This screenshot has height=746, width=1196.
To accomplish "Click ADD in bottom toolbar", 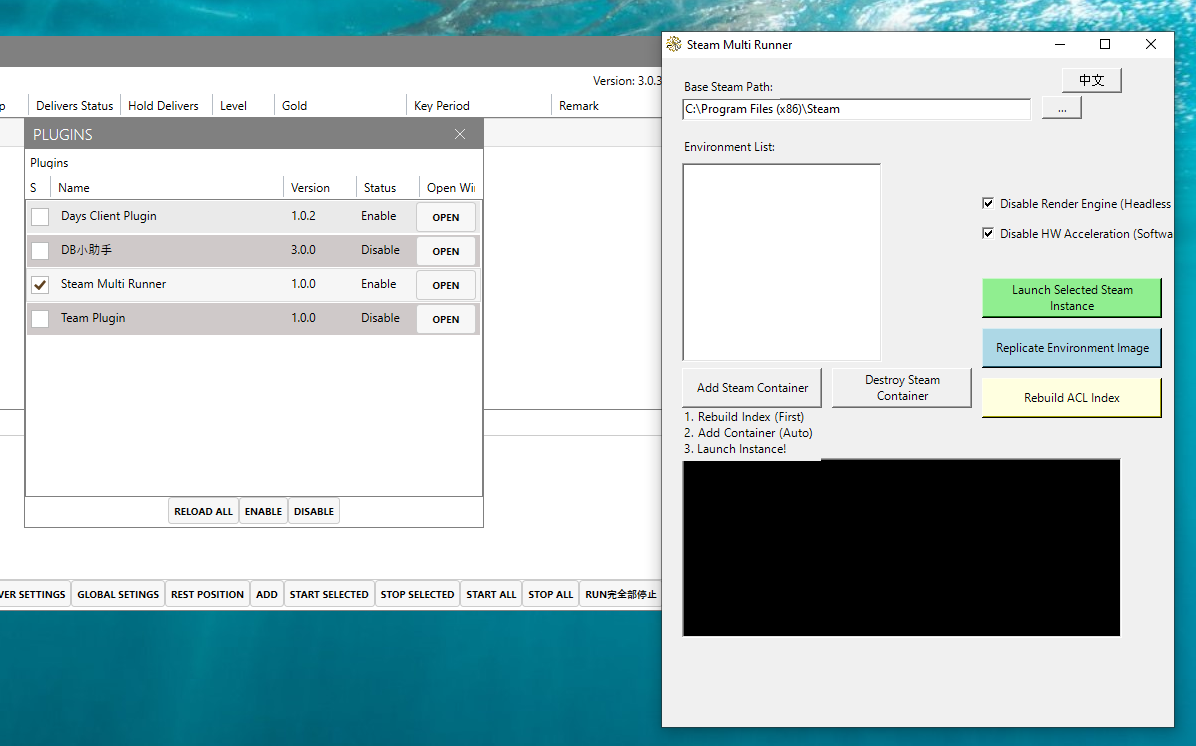I will pos(267,594).
